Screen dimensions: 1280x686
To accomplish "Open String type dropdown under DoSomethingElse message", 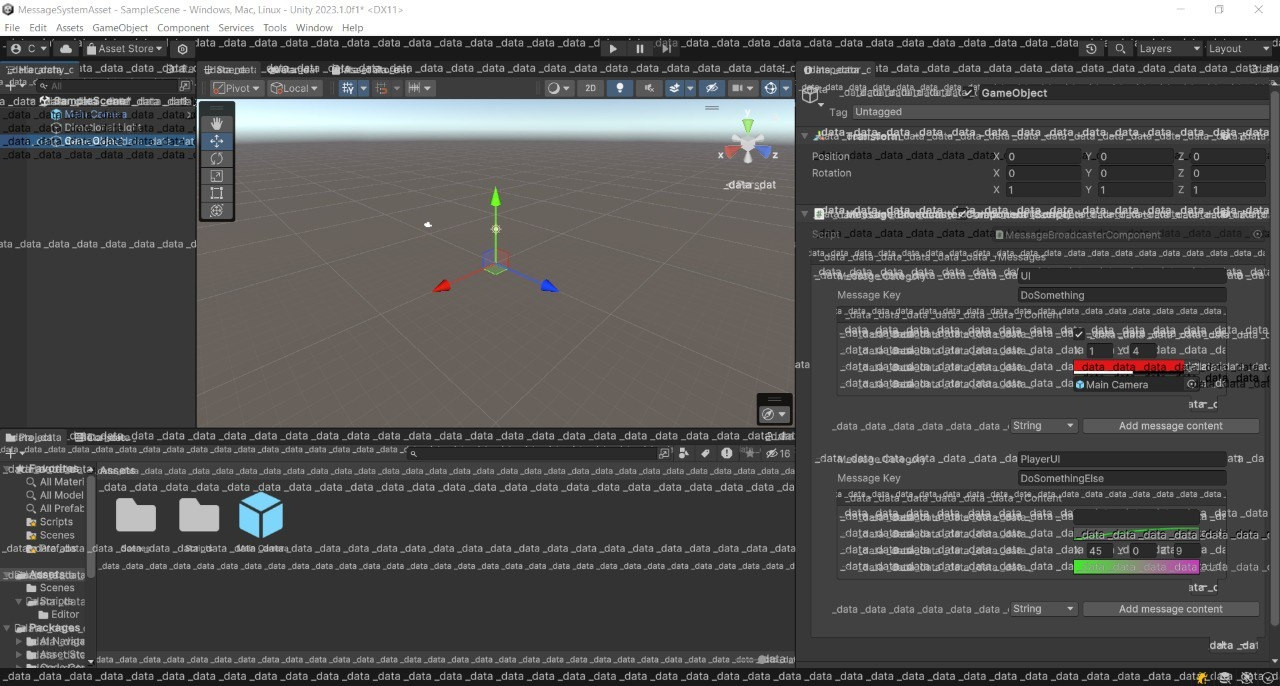I will click(1043, 608).
